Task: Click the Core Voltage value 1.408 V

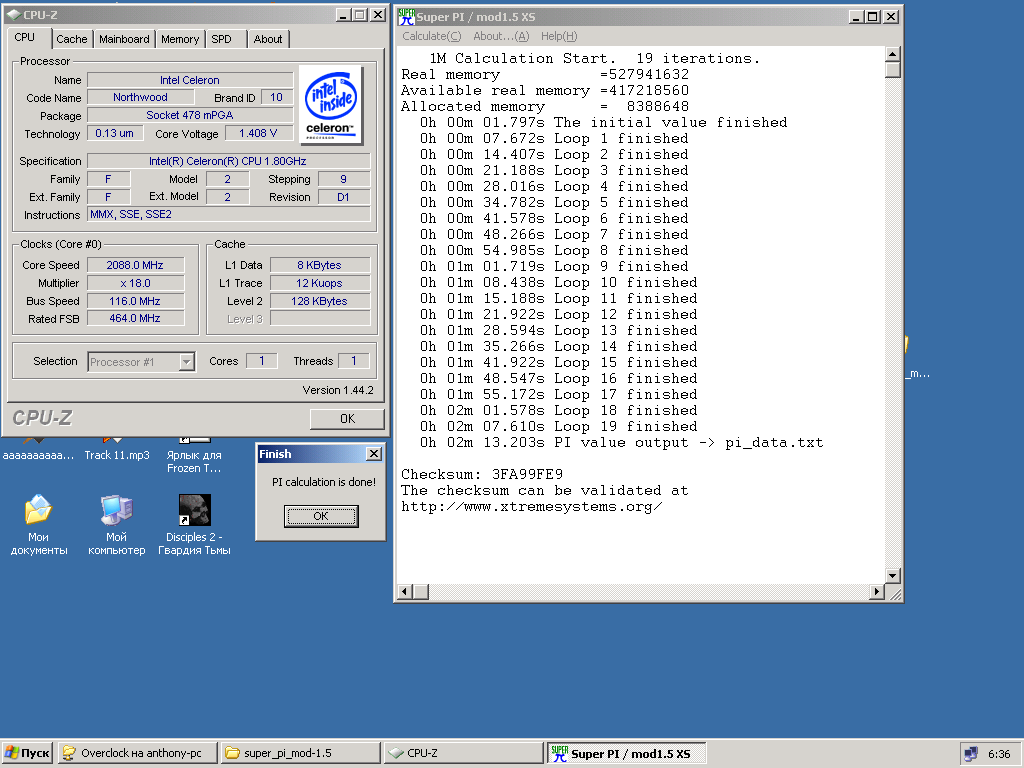Action: pyautogui.click(x=259, y=133)
